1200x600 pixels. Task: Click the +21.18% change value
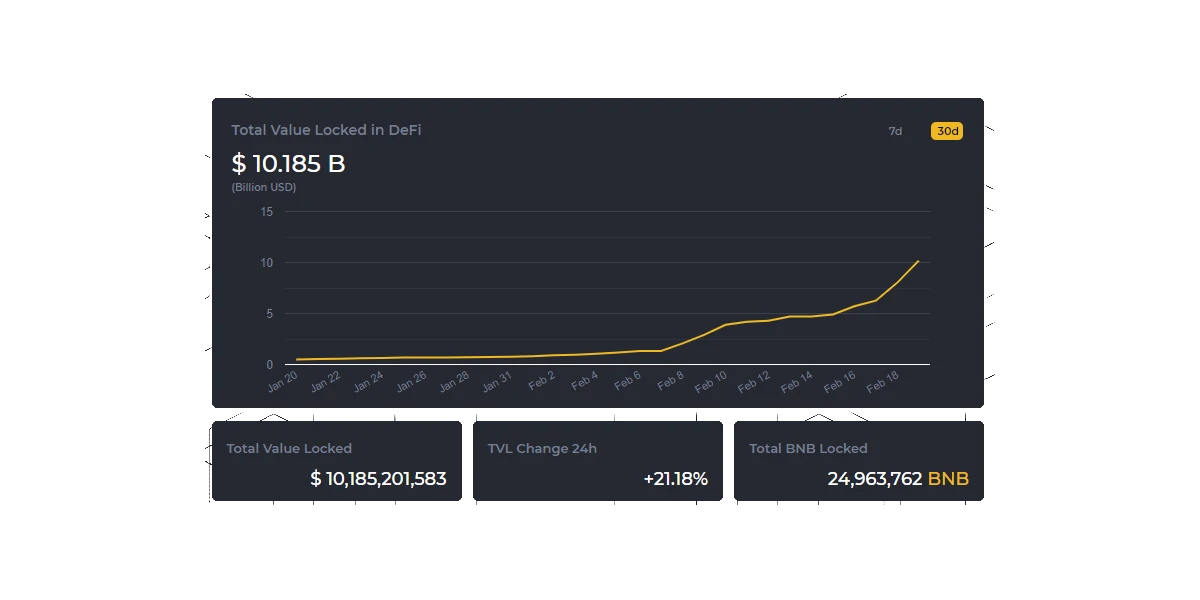pos(676,479)
